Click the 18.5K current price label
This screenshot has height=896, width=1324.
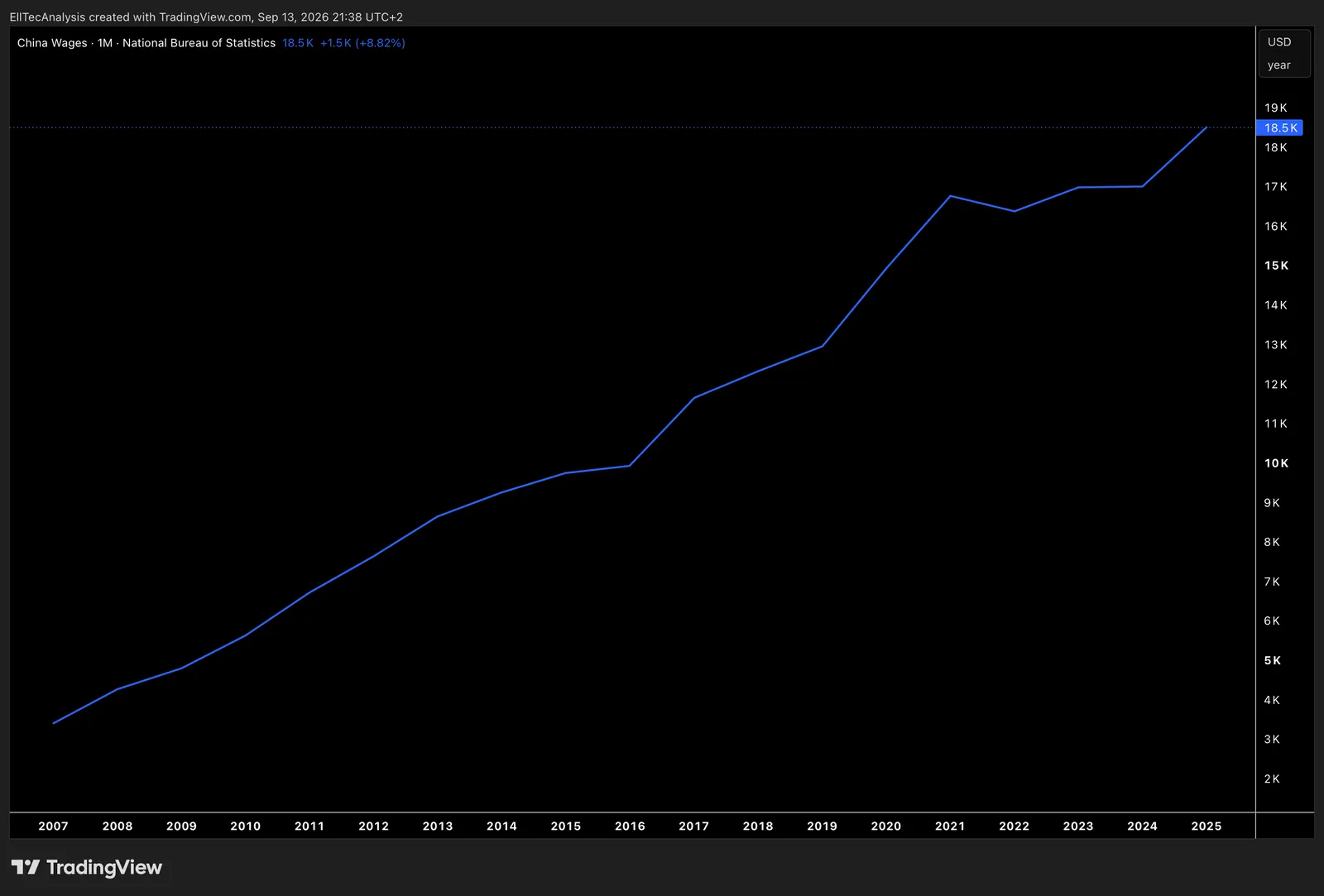pyautogui.click(x=1279, y=127)
